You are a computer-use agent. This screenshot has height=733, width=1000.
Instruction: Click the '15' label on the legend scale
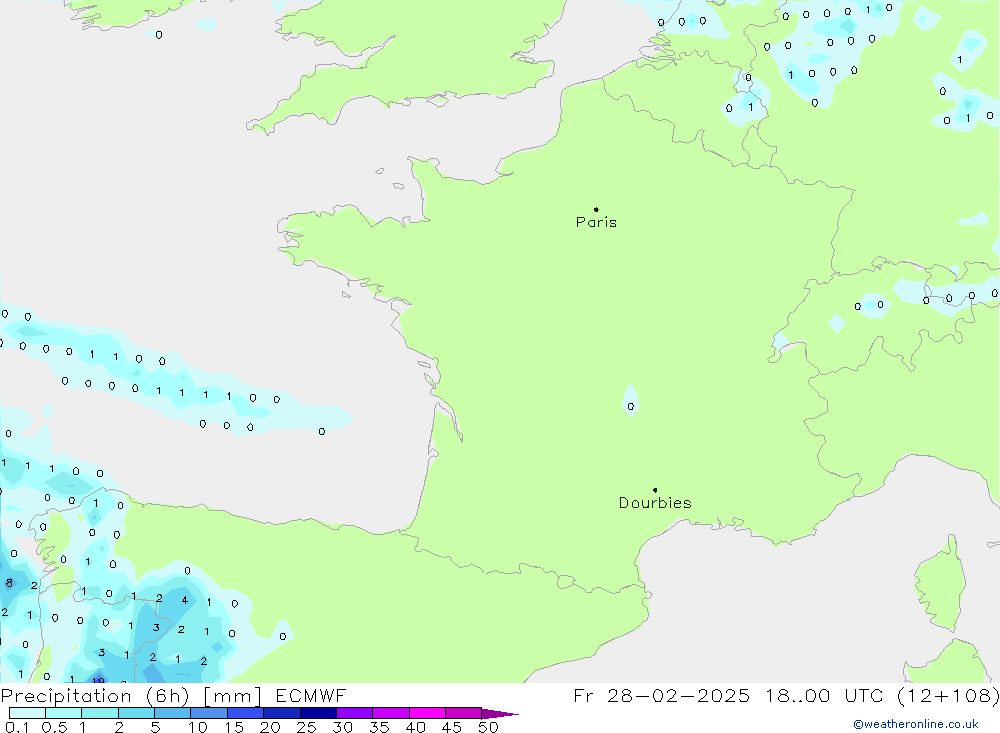(x=234, y=727)
